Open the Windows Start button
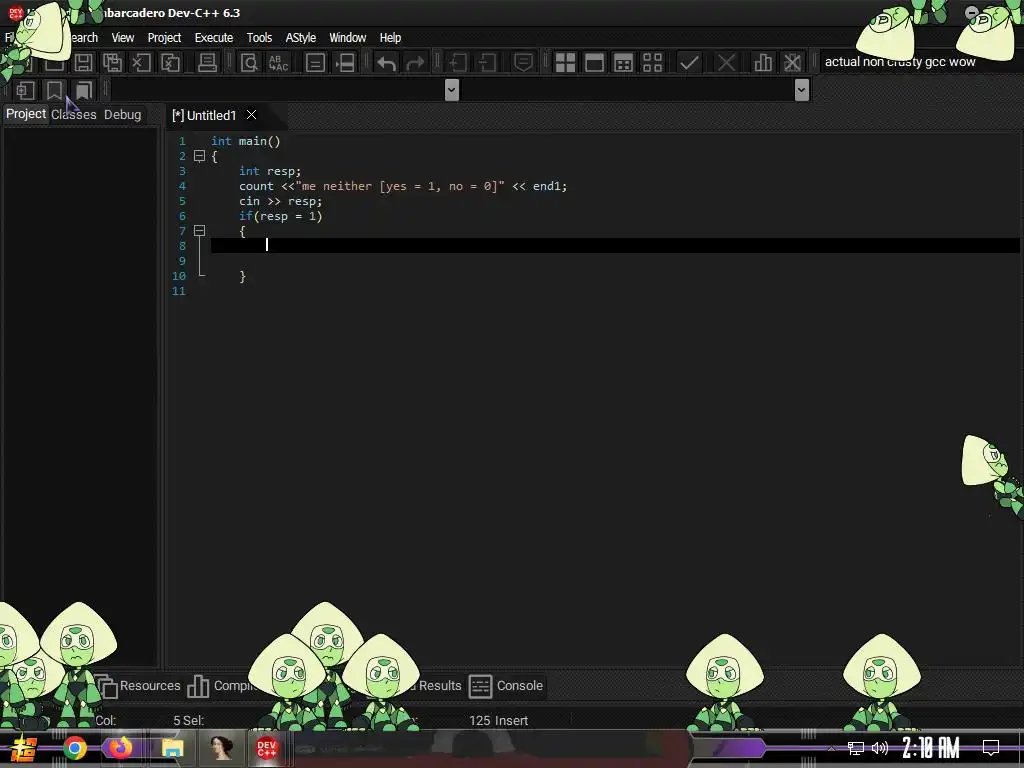Image resolution: width=1024 pixels, height=768 pixels. pyautogui.click(x=24, y=748)
